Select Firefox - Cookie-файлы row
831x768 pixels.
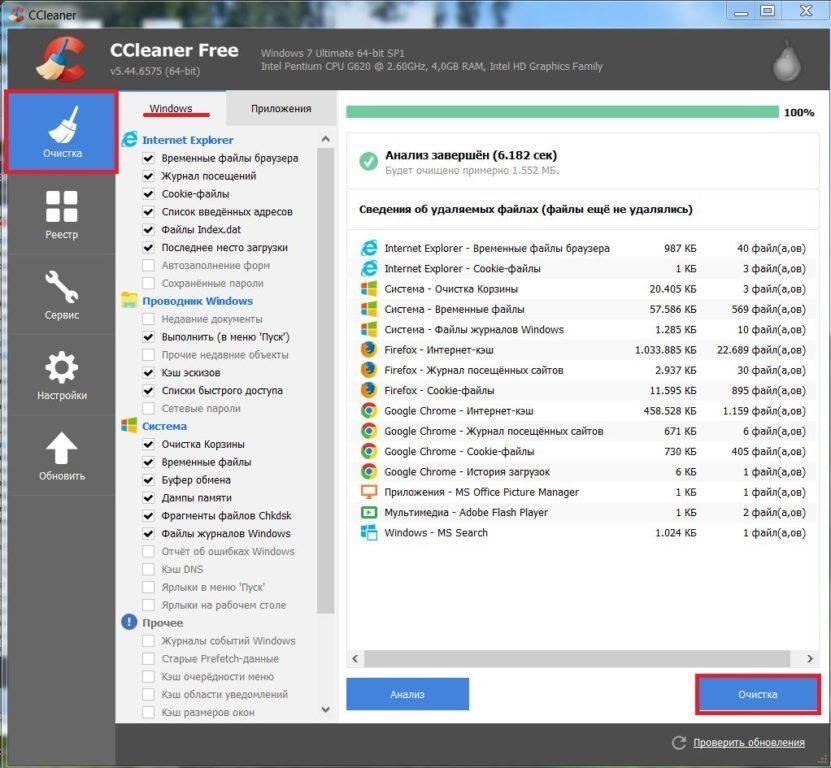(582, 391)
